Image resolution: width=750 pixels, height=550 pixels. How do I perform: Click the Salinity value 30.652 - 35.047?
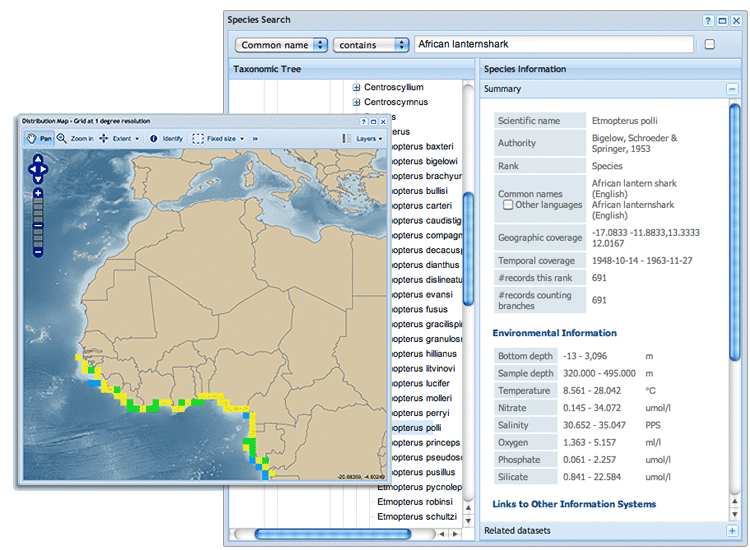tap(594, 425)
